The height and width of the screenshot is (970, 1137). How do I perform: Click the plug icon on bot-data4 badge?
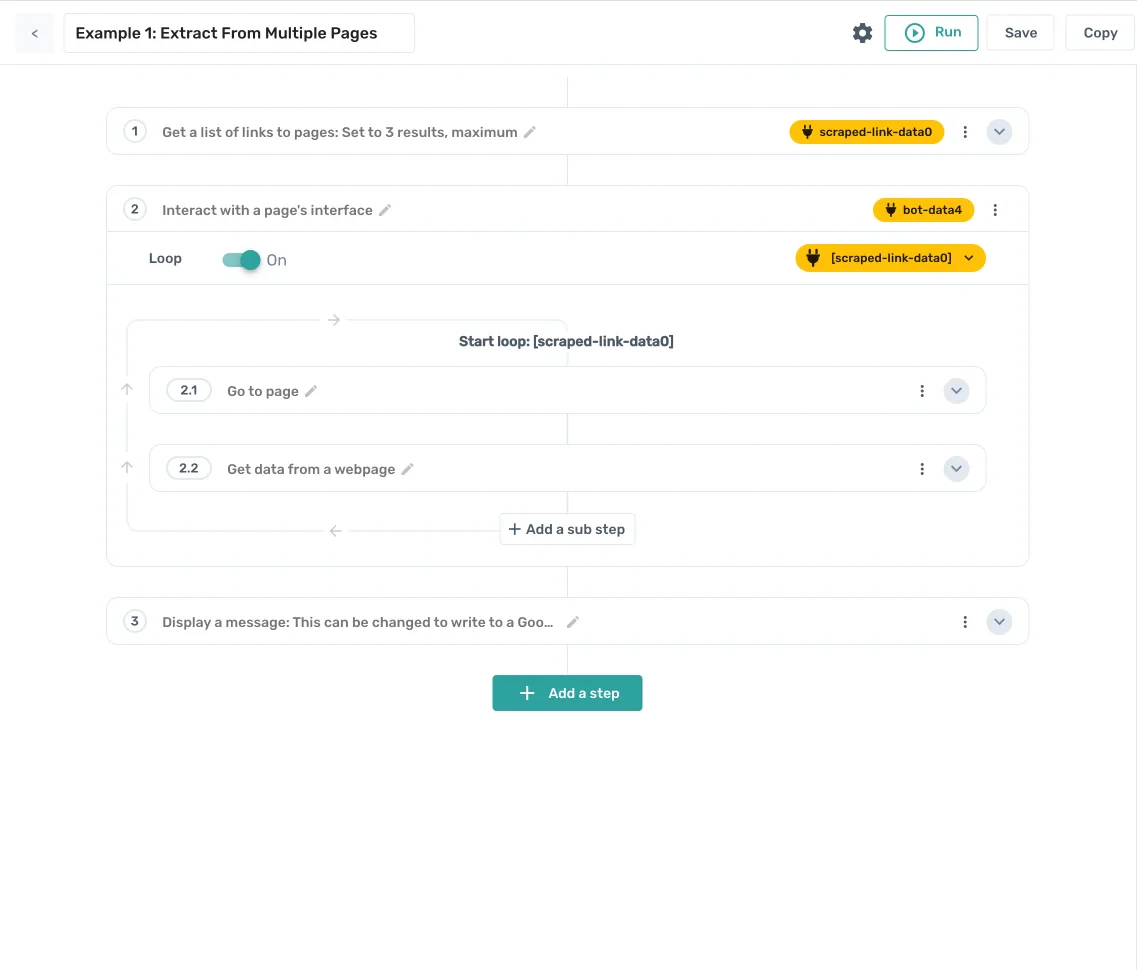click(890, 209)
